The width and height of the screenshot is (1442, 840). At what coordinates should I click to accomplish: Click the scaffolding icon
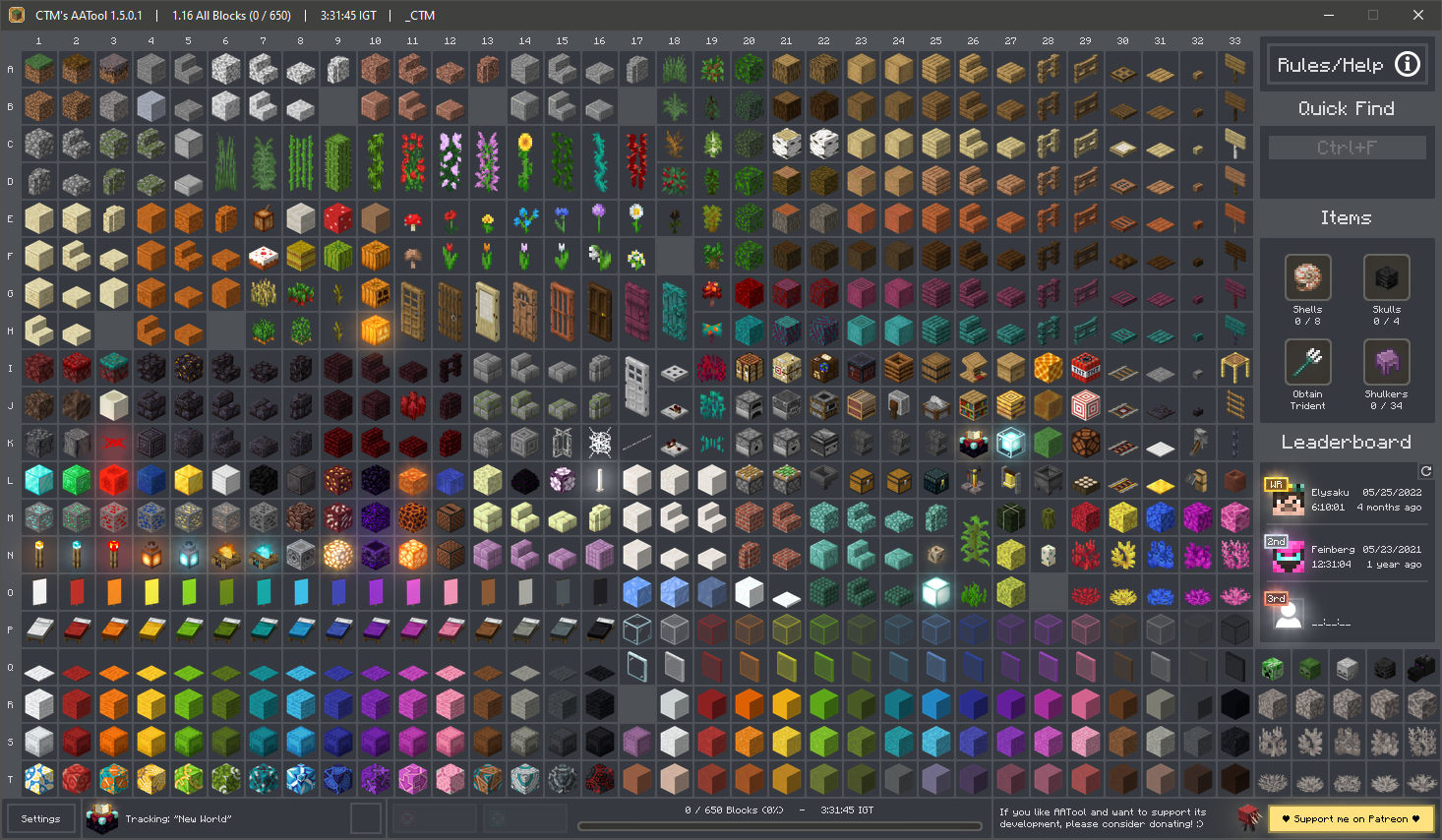coord(1234,368)
